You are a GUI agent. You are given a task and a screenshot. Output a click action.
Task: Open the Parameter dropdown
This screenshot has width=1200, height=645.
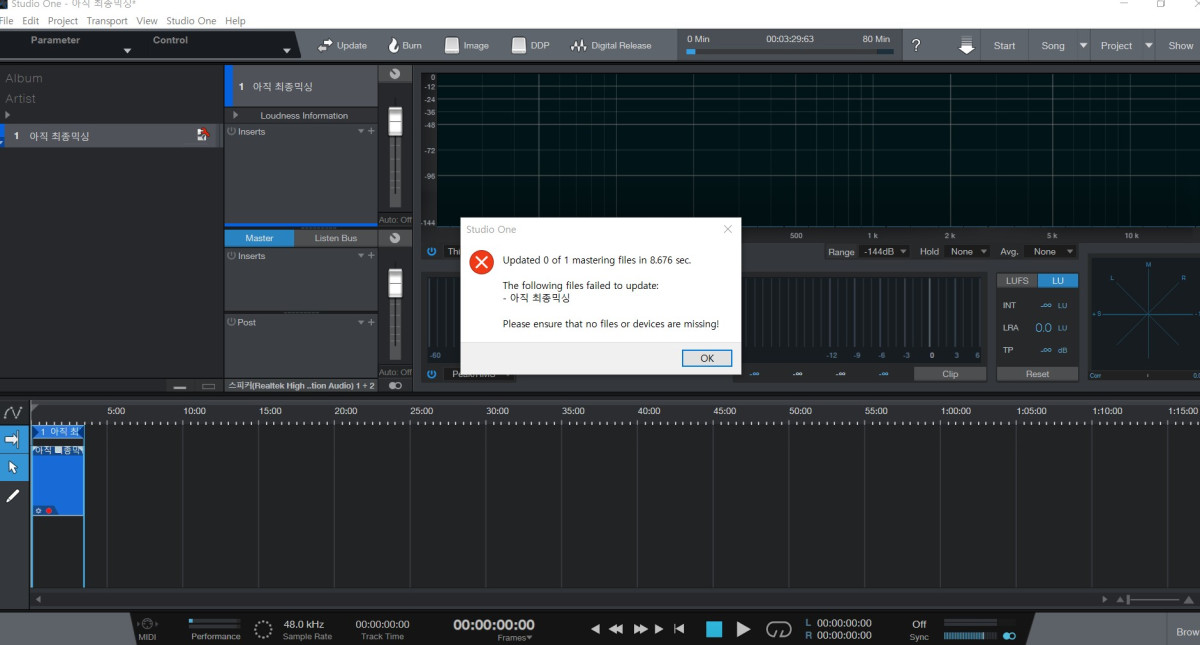(x=127, y=50)
